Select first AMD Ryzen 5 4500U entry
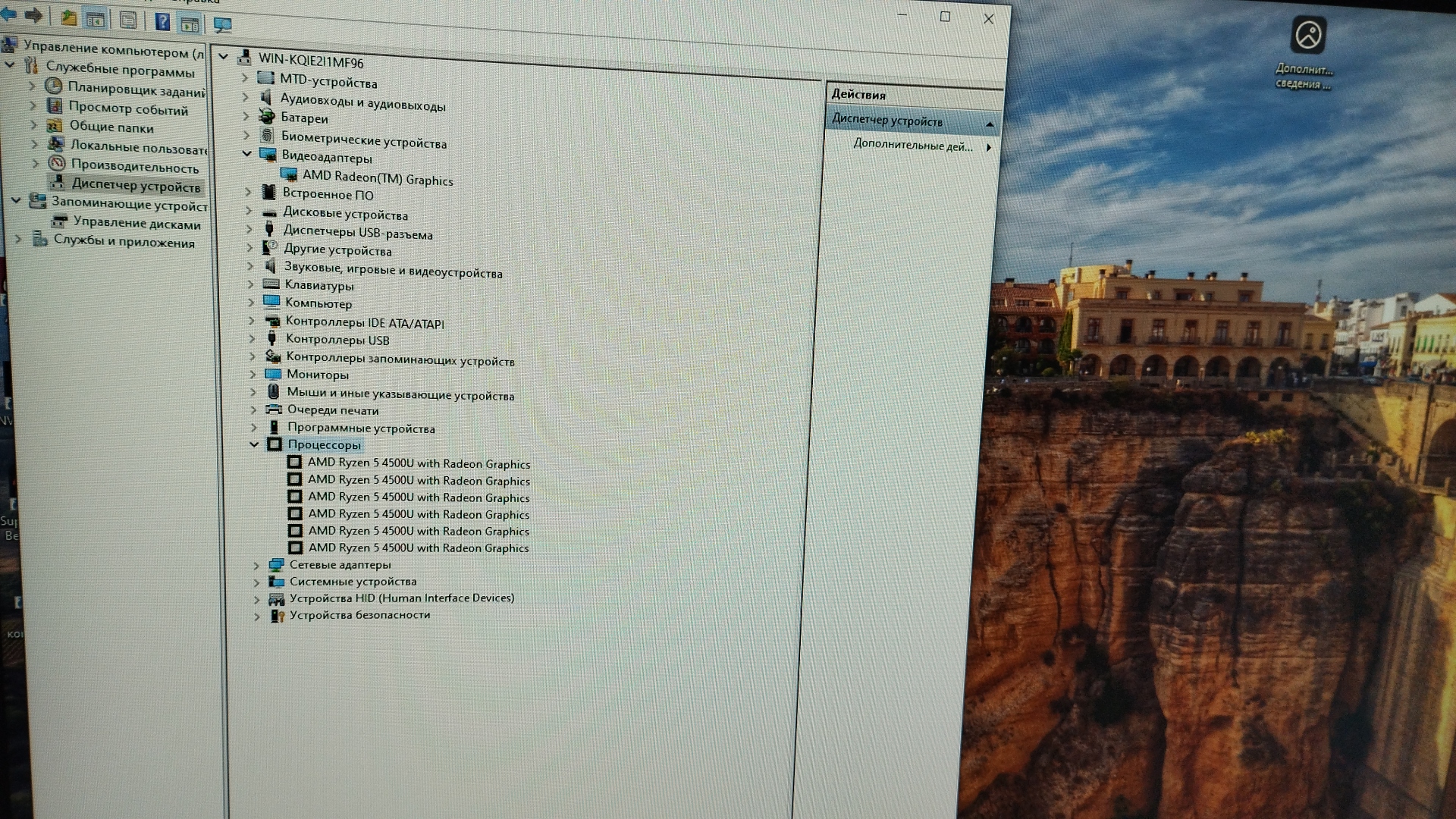Viewport: 1456px width, 819px height. click(418, 463)
